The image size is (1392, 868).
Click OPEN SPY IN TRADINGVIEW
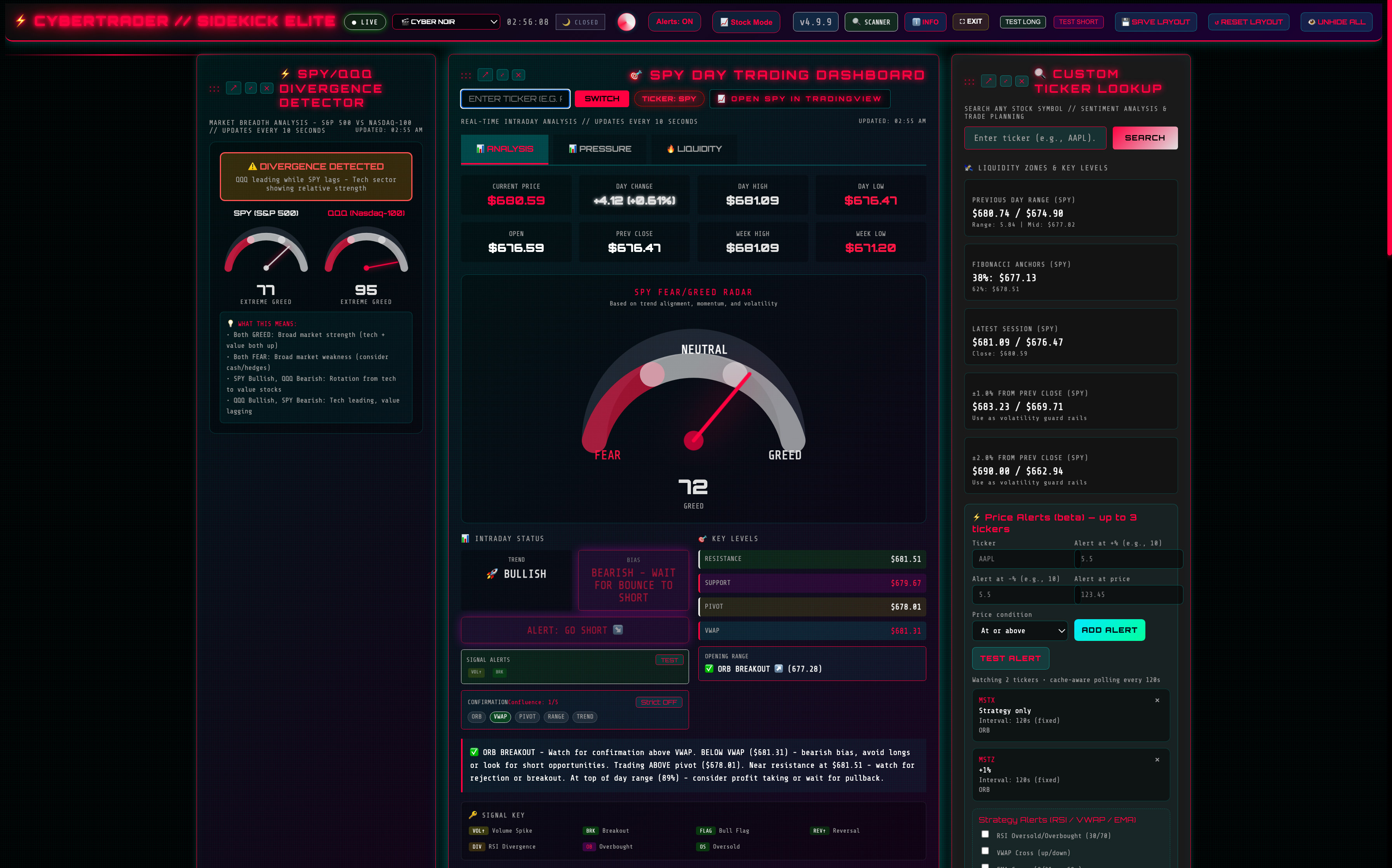799,99
